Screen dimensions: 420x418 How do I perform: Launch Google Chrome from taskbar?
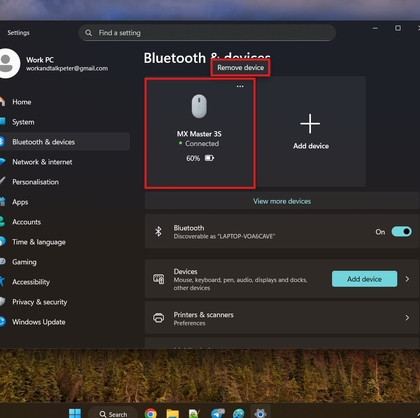click(x=151, y=414)
